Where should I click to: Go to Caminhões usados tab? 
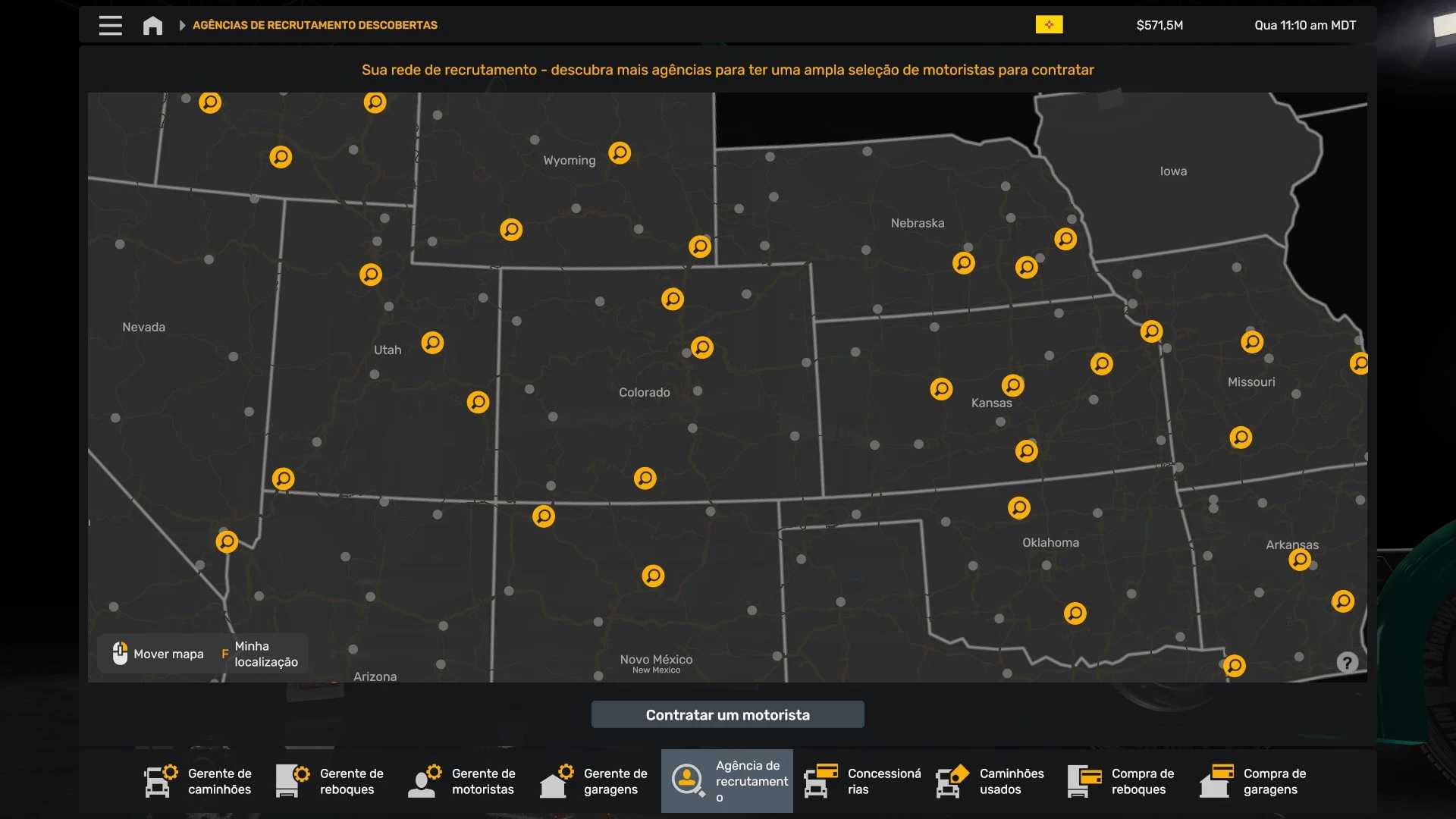[x=991, y=781]
